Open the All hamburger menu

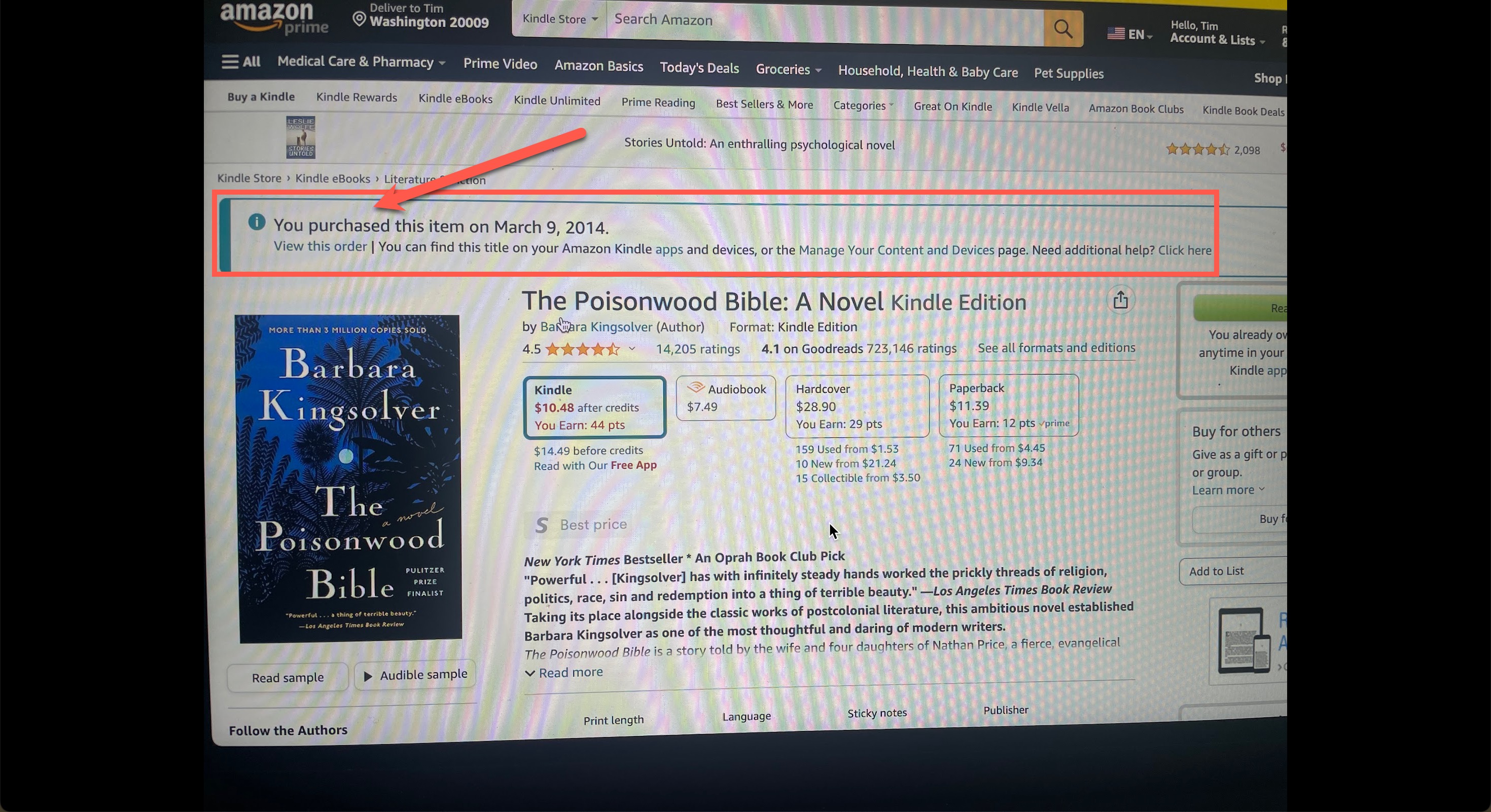click(x=241, y=61)
